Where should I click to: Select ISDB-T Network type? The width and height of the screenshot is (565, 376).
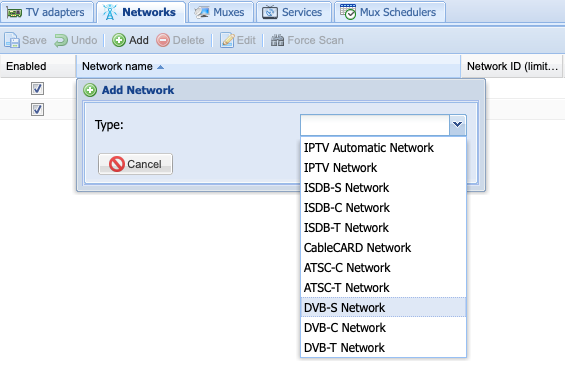[383, 228]
